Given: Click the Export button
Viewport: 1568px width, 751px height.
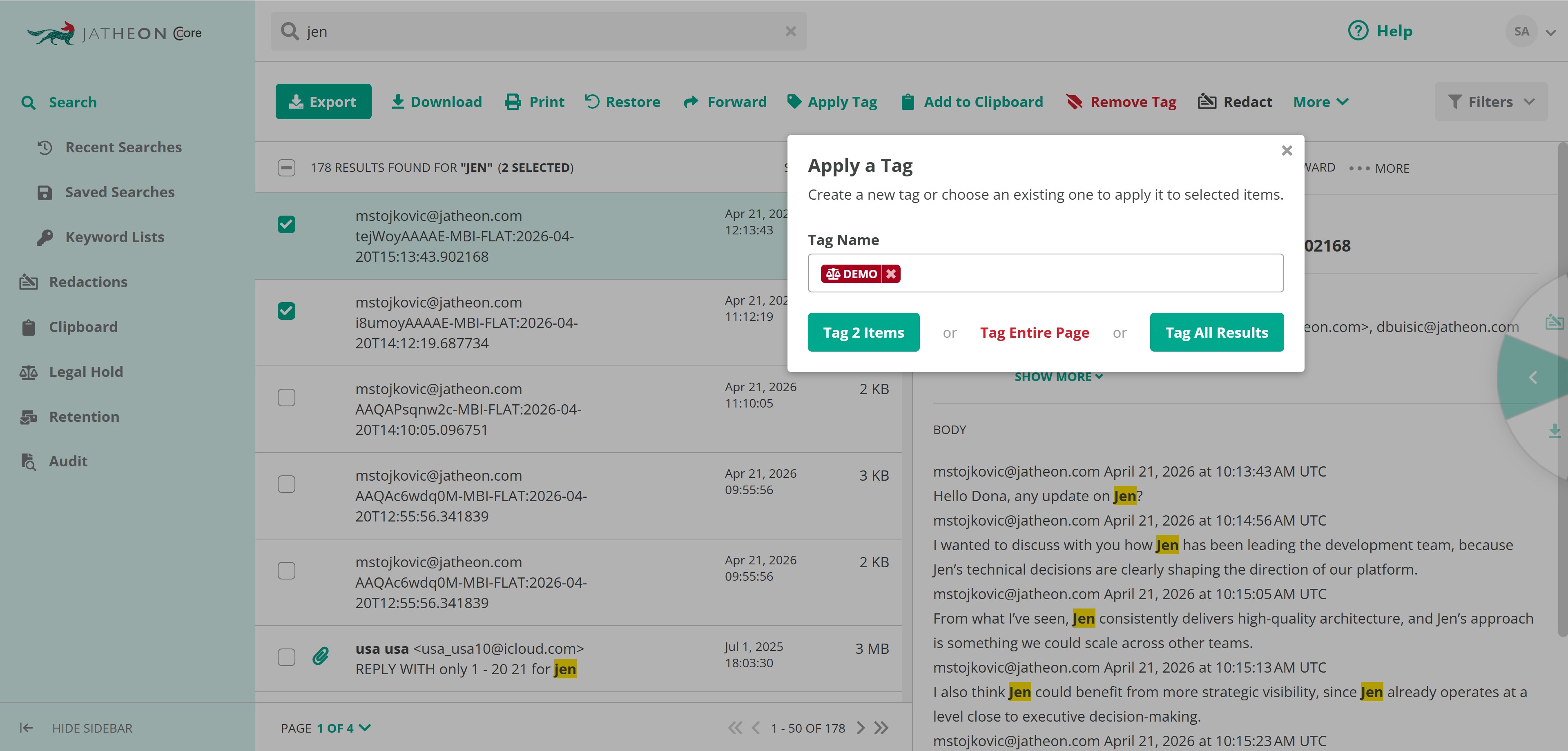Looking at the screenshot, I should pyautogui.click(x=323, y=102).
